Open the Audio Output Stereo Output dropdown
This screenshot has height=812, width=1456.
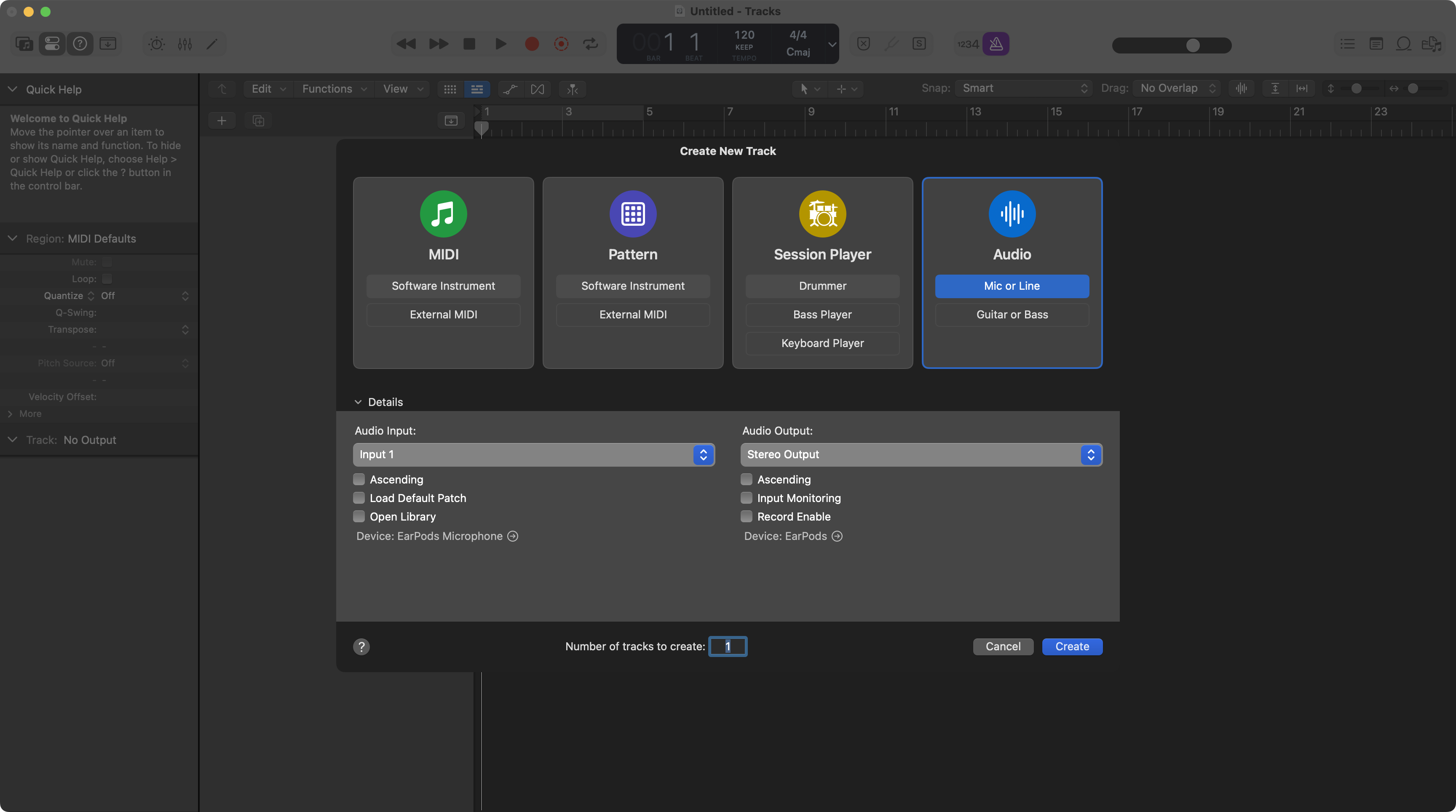tap(921, 454)
